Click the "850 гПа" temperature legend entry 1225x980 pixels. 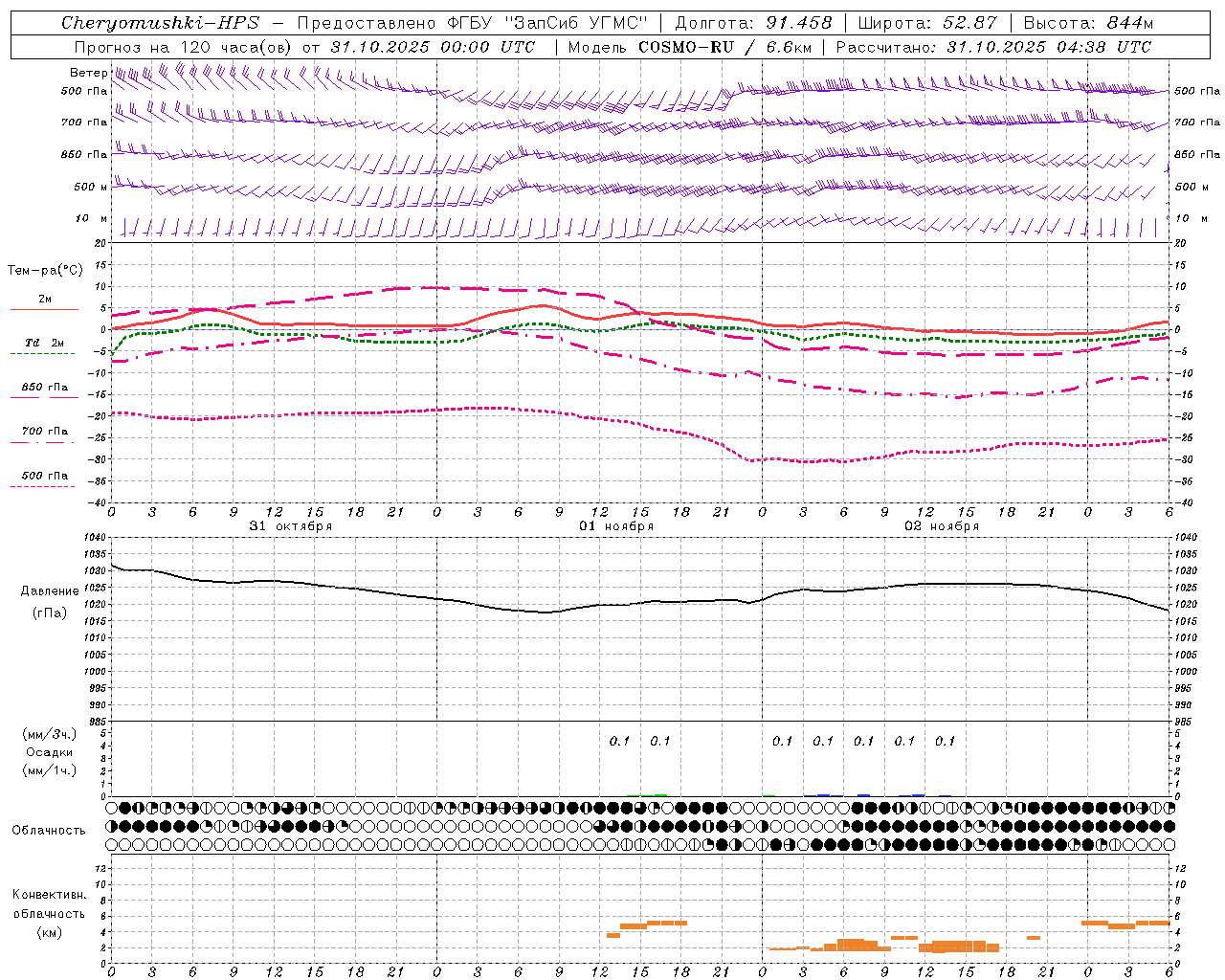[44, 388]
